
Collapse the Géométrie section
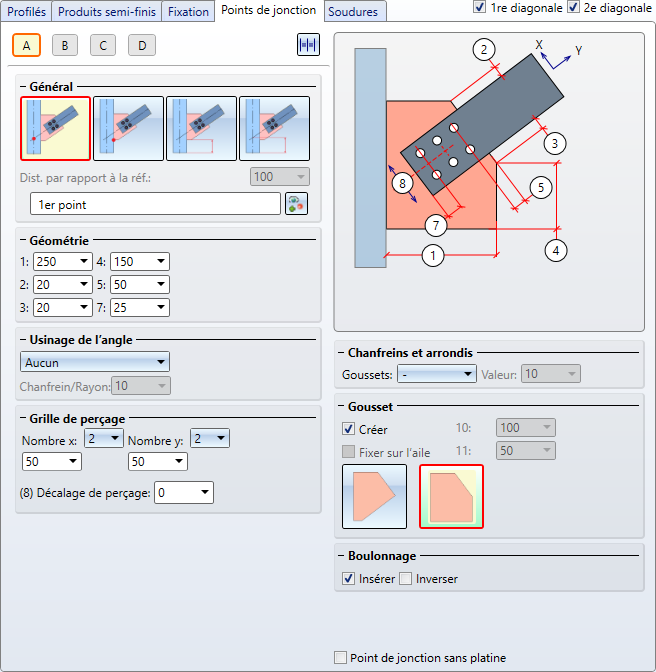coord(23,240)
